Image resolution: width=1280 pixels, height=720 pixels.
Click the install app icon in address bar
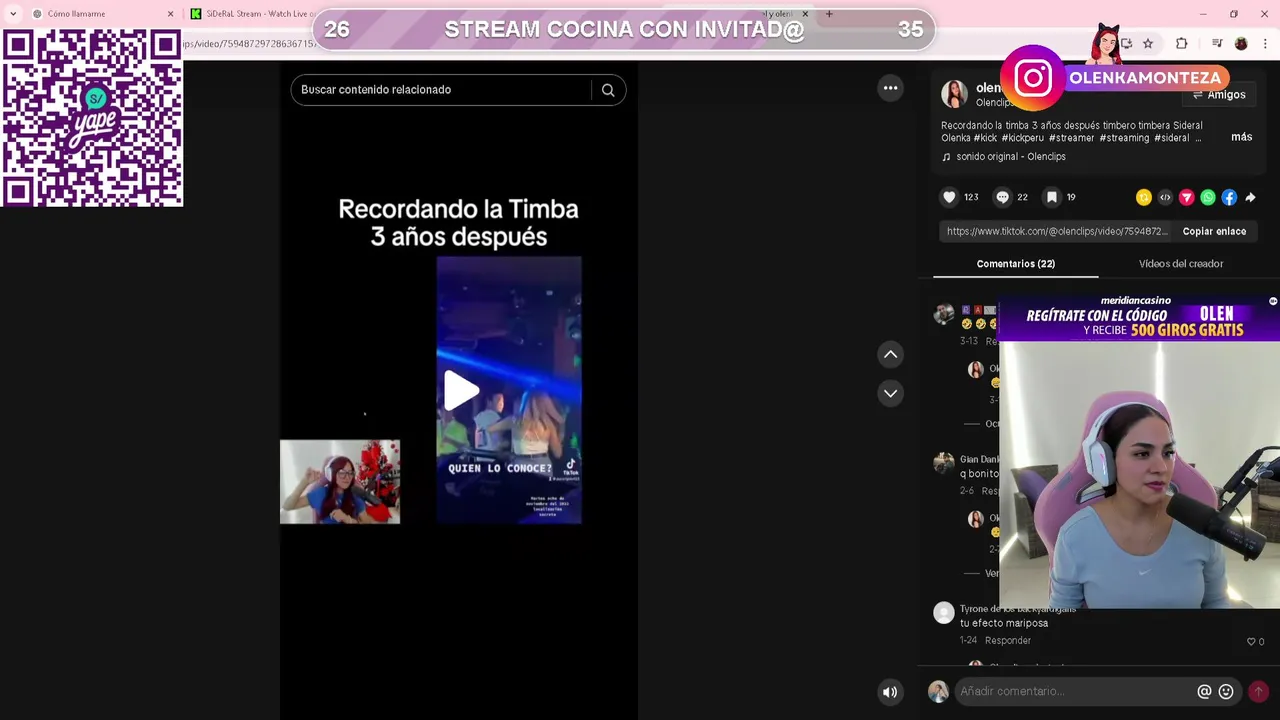pyautogui.click(x=1126, y=44)
